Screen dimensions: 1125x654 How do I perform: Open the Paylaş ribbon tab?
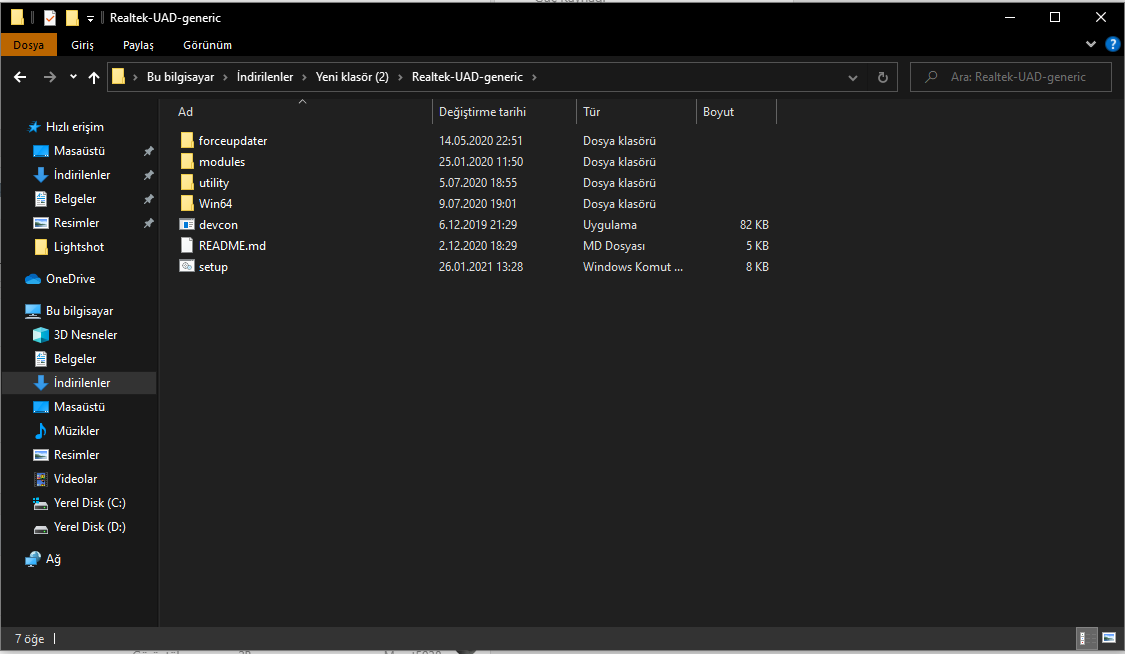point(138,44)
